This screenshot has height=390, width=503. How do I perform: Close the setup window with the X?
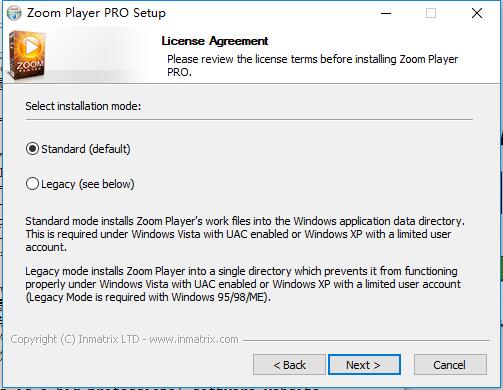tap(477, 13)
